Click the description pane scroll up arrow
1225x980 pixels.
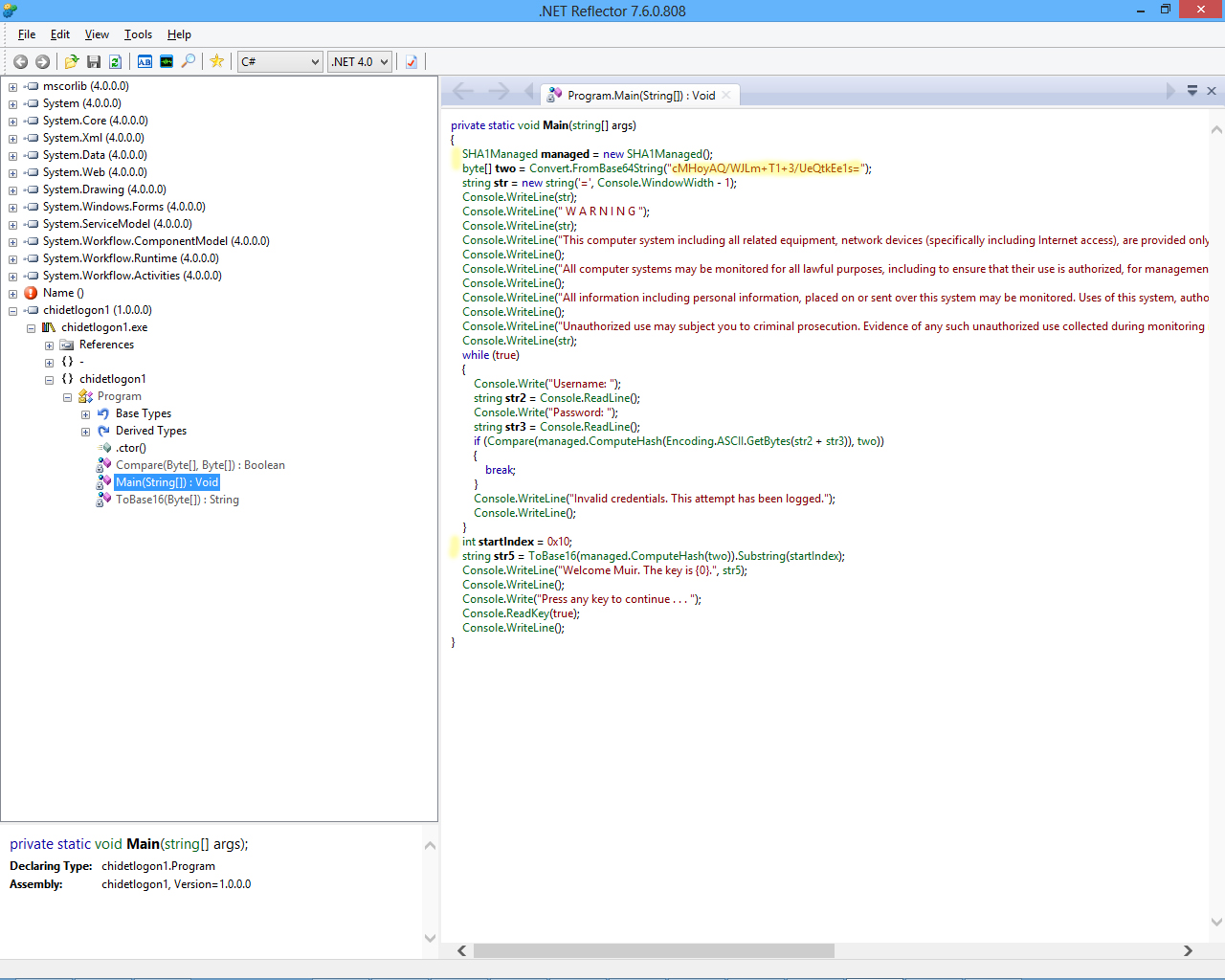pos(430,845)
